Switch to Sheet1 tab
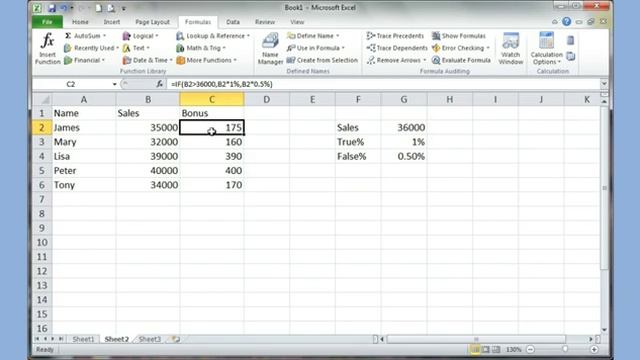The width and height of the screenshot is (640, 360). 83,339
